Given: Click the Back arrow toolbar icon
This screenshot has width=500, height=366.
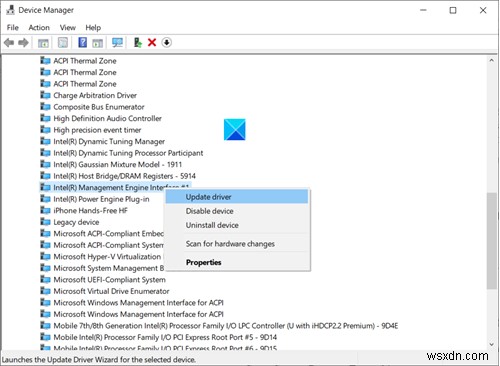Looking at the screenshot, I should 9,43.
